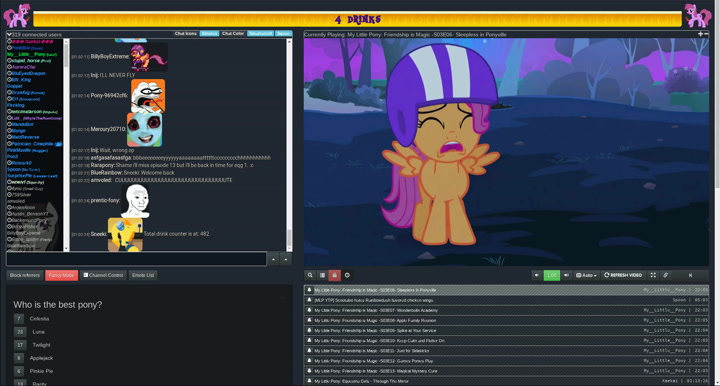Click the userlist vertical scrollbar
This screenshot has width=720, height=386.
click(66, 145)
